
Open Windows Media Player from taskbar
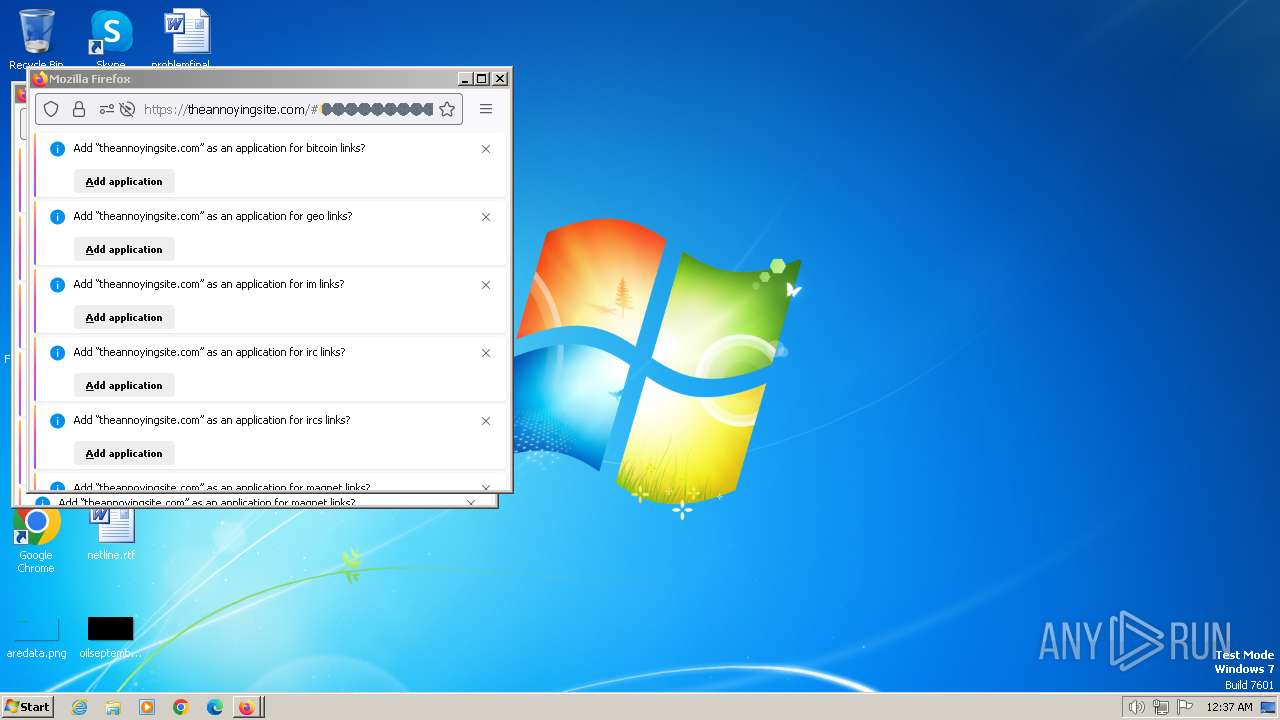(x=147, y=707)
